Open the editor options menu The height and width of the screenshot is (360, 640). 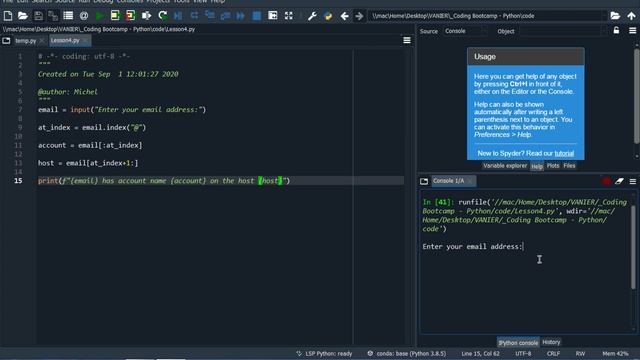pos(407,40)
